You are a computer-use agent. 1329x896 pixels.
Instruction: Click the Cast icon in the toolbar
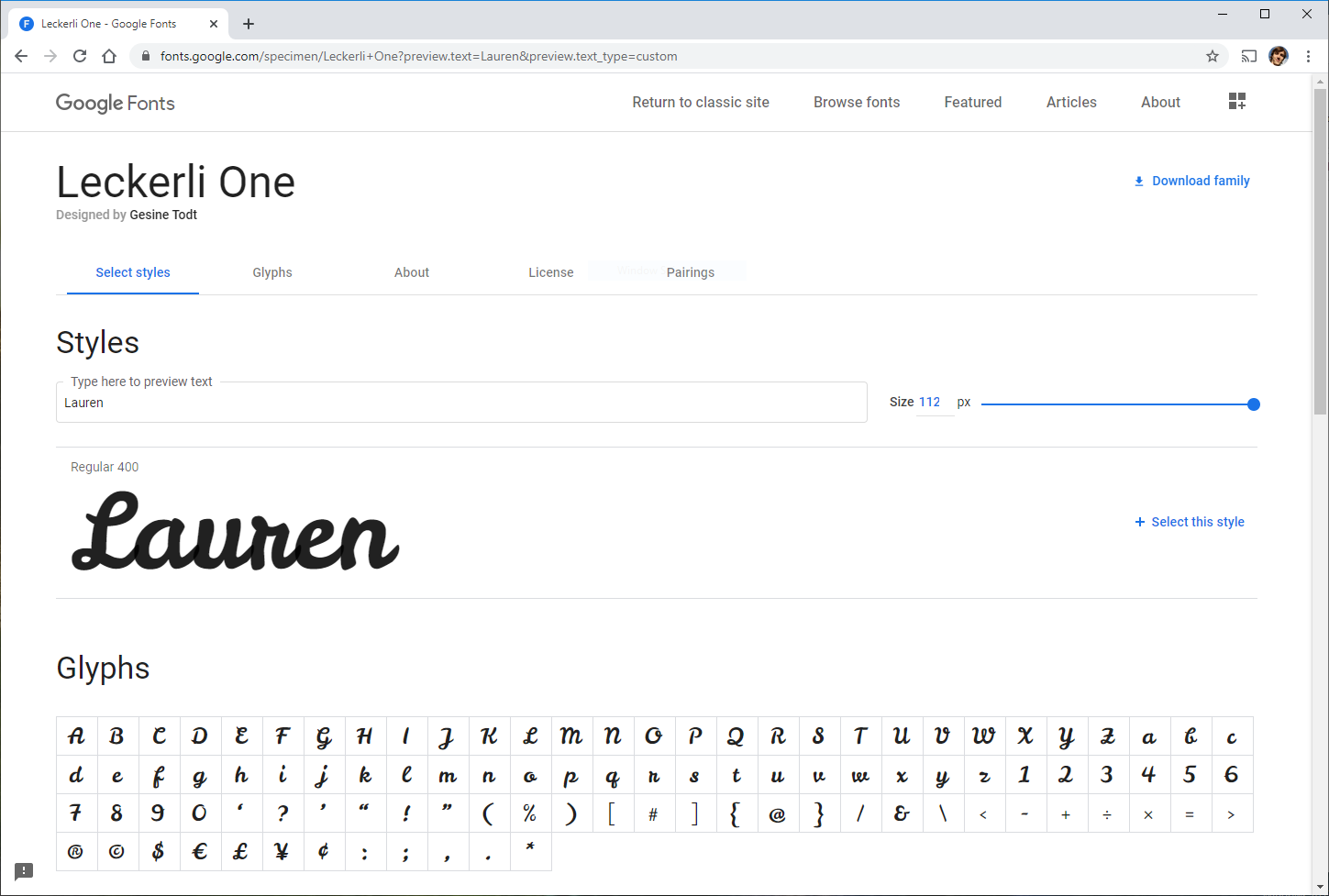(1248, 56)
